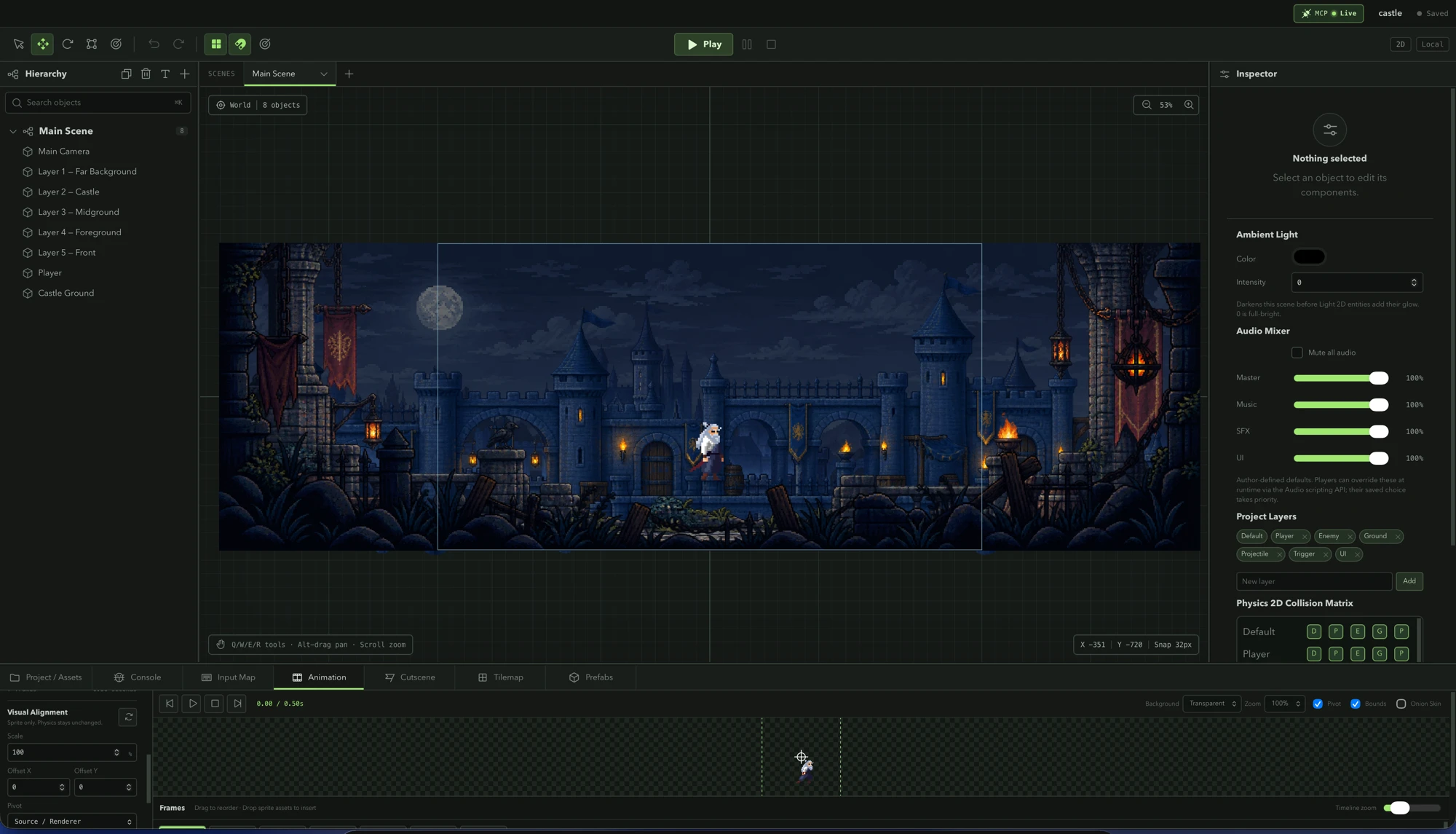Switch to the Console tab

click(x=138, y=677)
